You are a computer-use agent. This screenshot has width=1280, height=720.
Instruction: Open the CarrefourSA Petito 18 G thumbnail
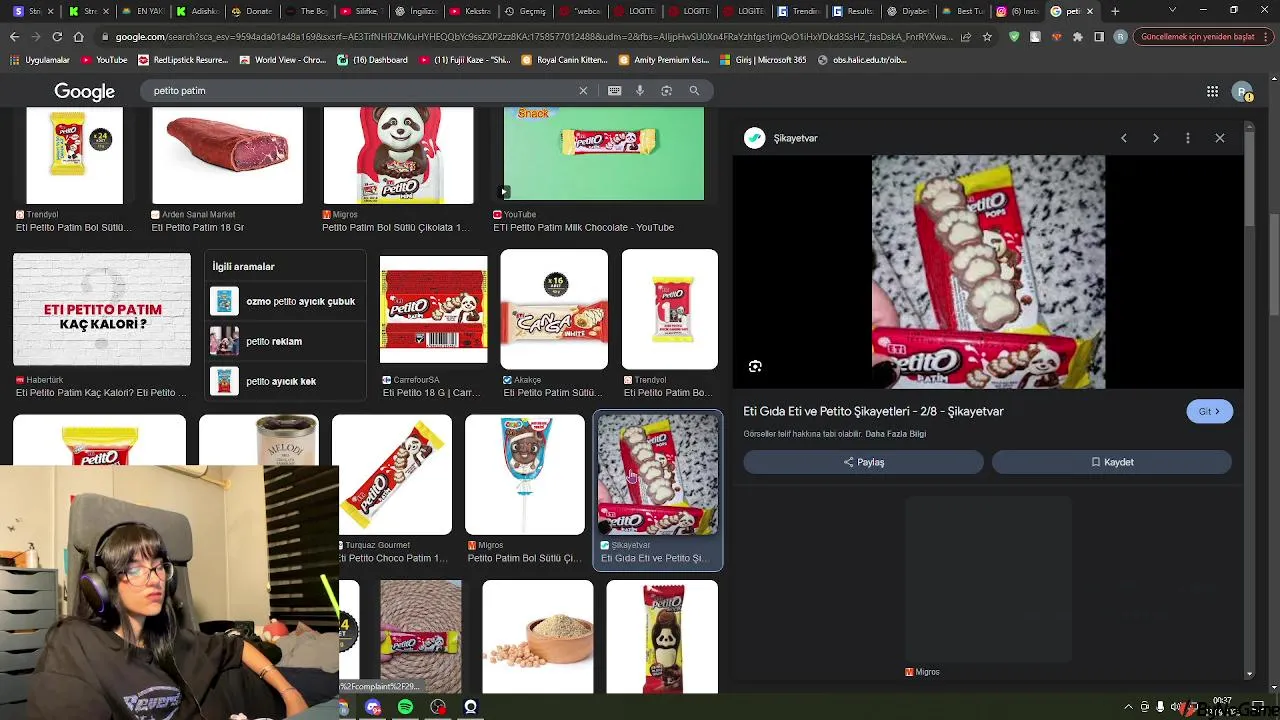coord(433,310)
